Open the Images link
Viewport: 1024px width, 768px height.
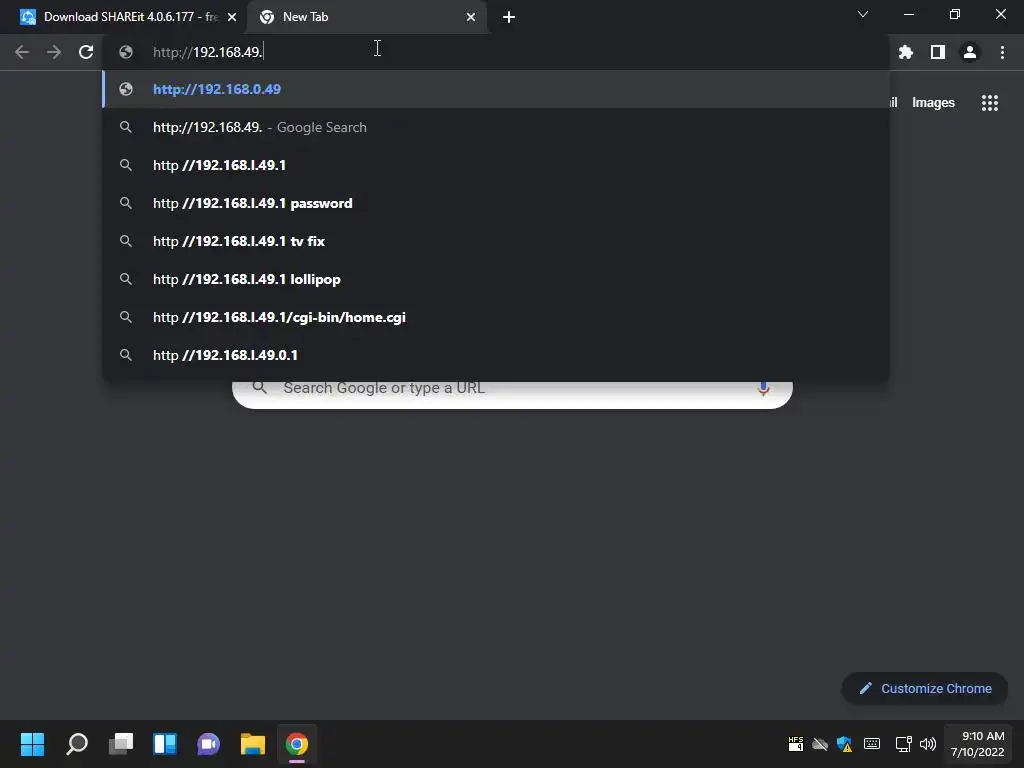coord(933,103)
